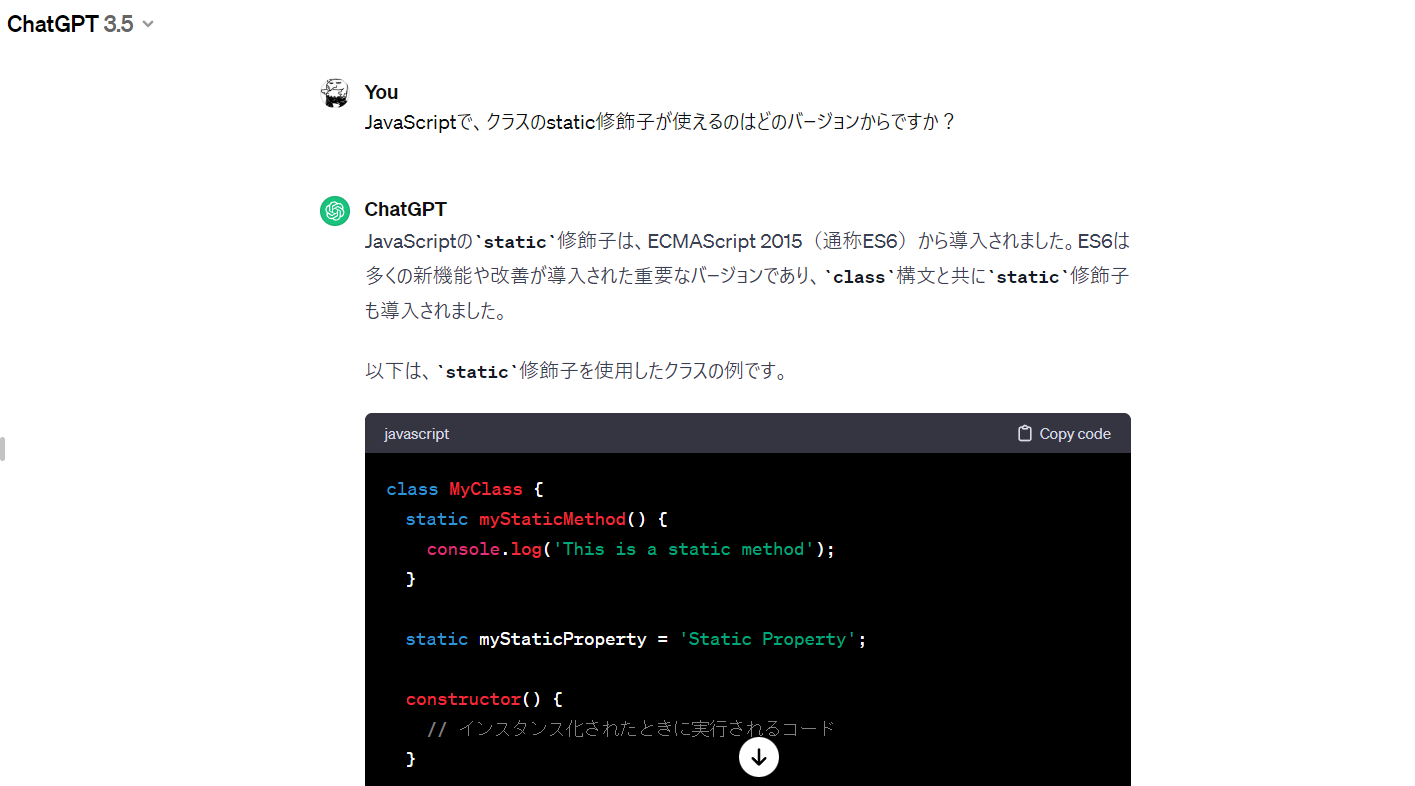Click the user question about the static修飾子 version
Viewport: 1415px width, 786px height.
pyautogui.click(x=660, y=122)
